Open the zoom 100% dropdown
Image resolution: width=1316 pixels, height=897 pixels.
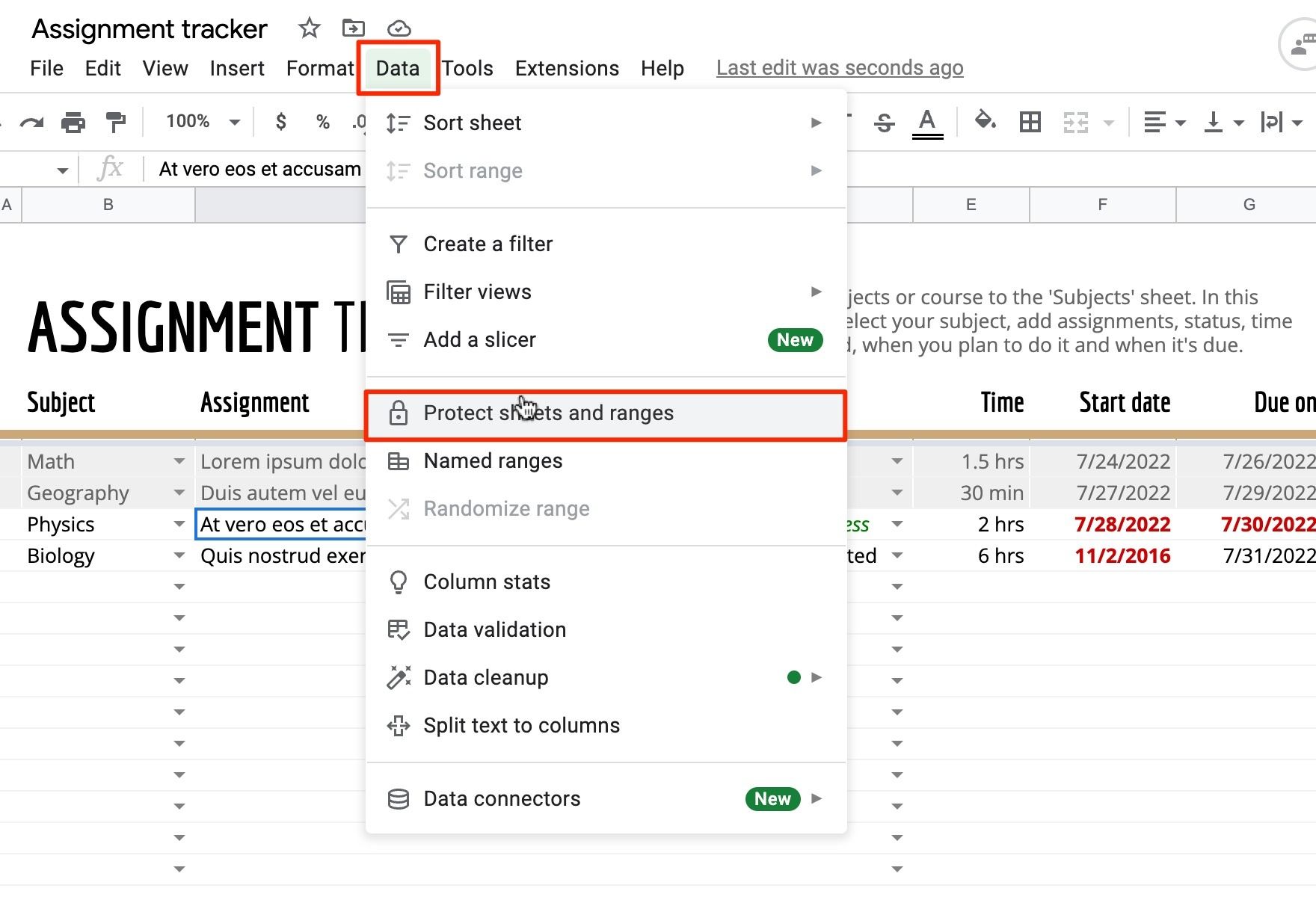[203, 121]
